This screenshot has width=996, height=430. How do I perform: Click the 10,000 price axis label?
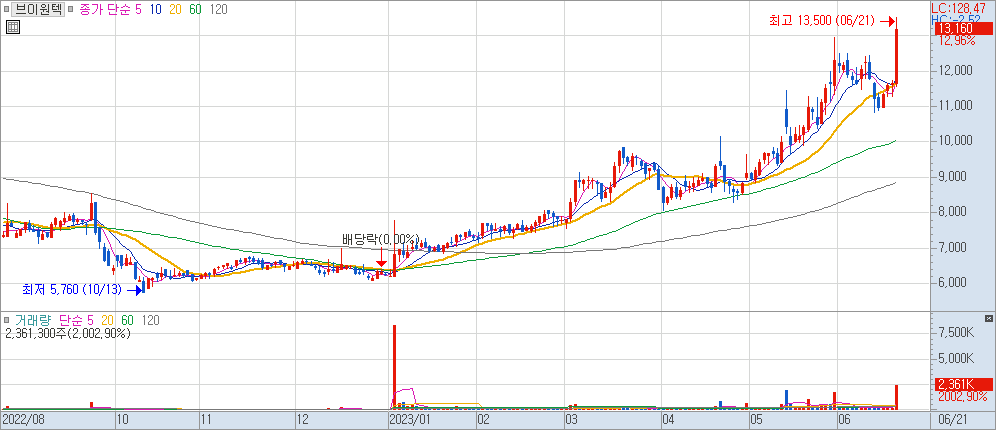[955, 140]
